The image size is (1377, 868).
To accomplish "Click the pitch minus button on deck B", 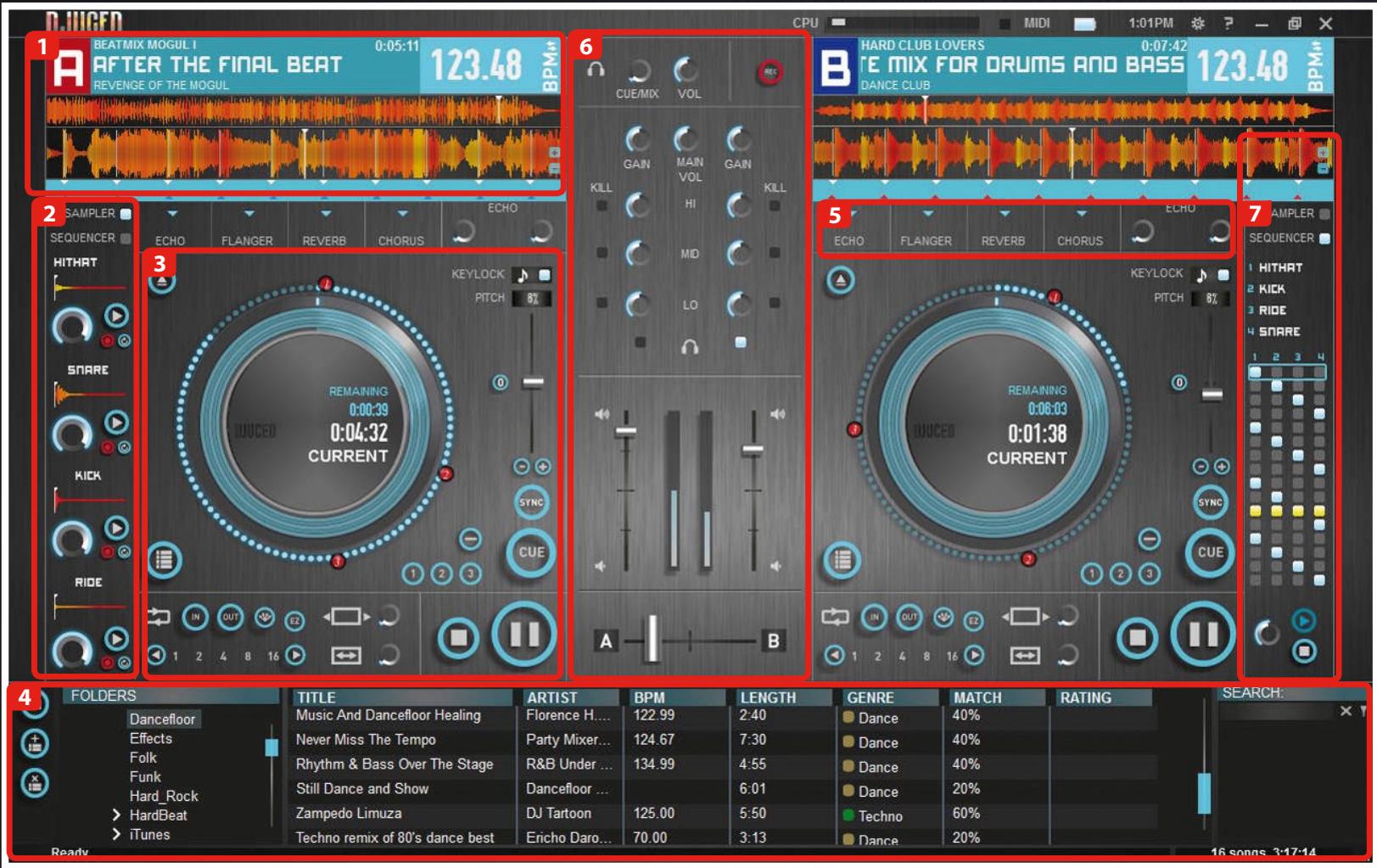I will click(x=1201, y=467).
